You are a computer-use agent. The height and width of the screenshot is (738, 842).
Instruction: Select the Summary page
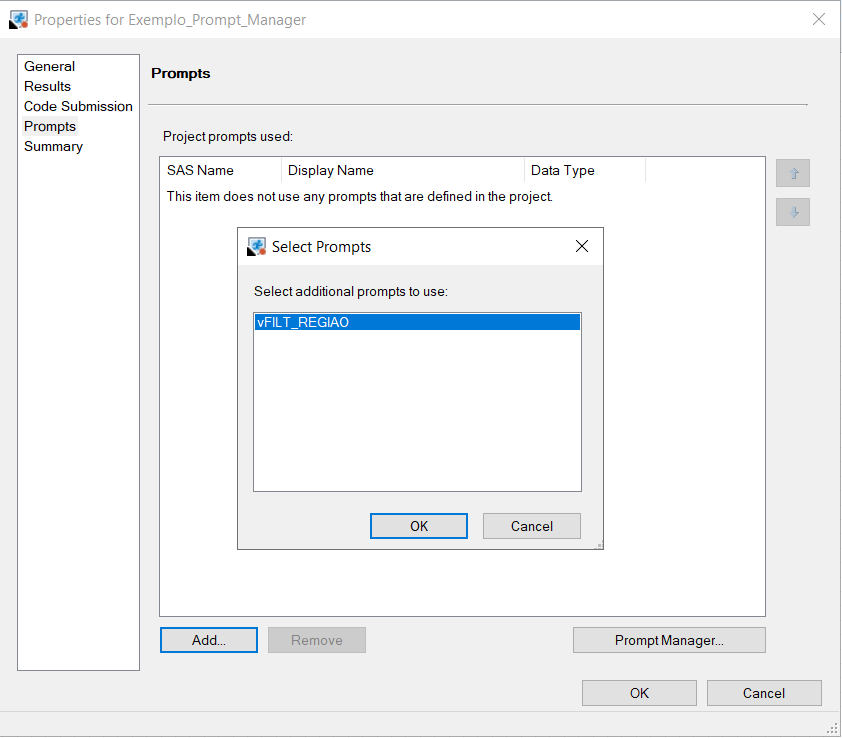pos(52,146)
